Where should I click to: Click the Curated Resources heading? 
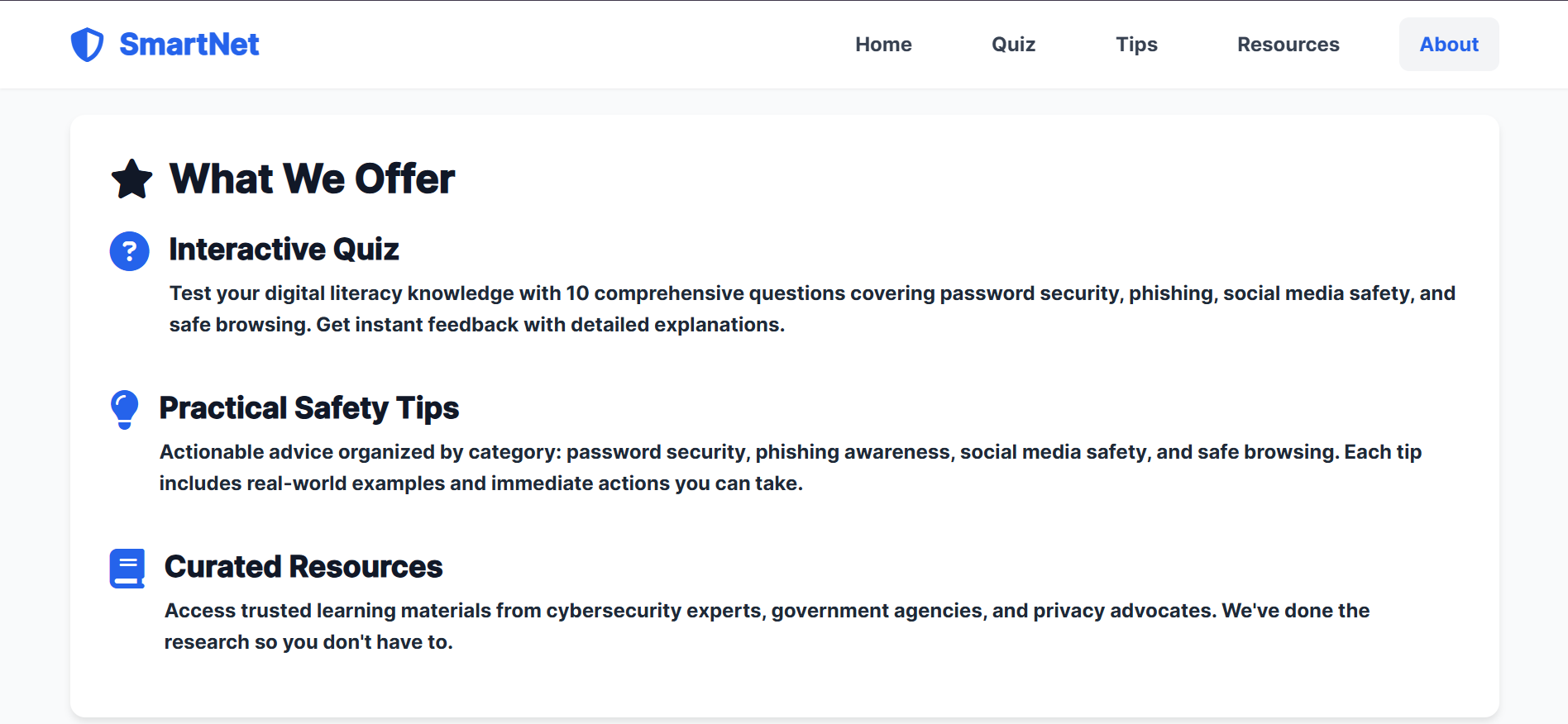pyautogui.click(x=304, y=567)
